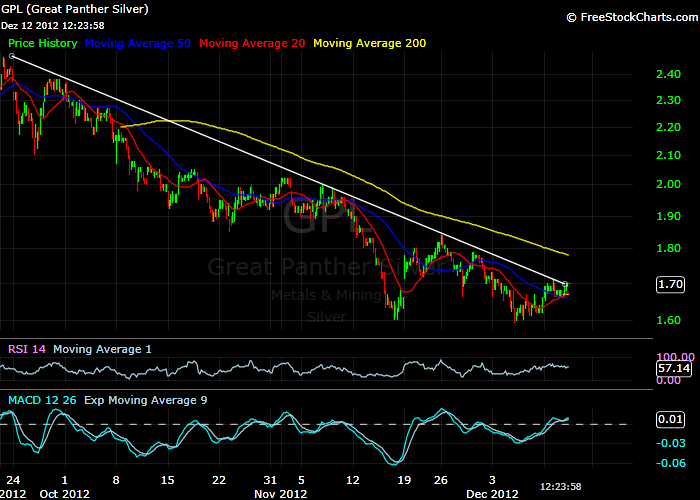
Task: Click the 2.40 price axis label
Action: click(x=668, y=74)
